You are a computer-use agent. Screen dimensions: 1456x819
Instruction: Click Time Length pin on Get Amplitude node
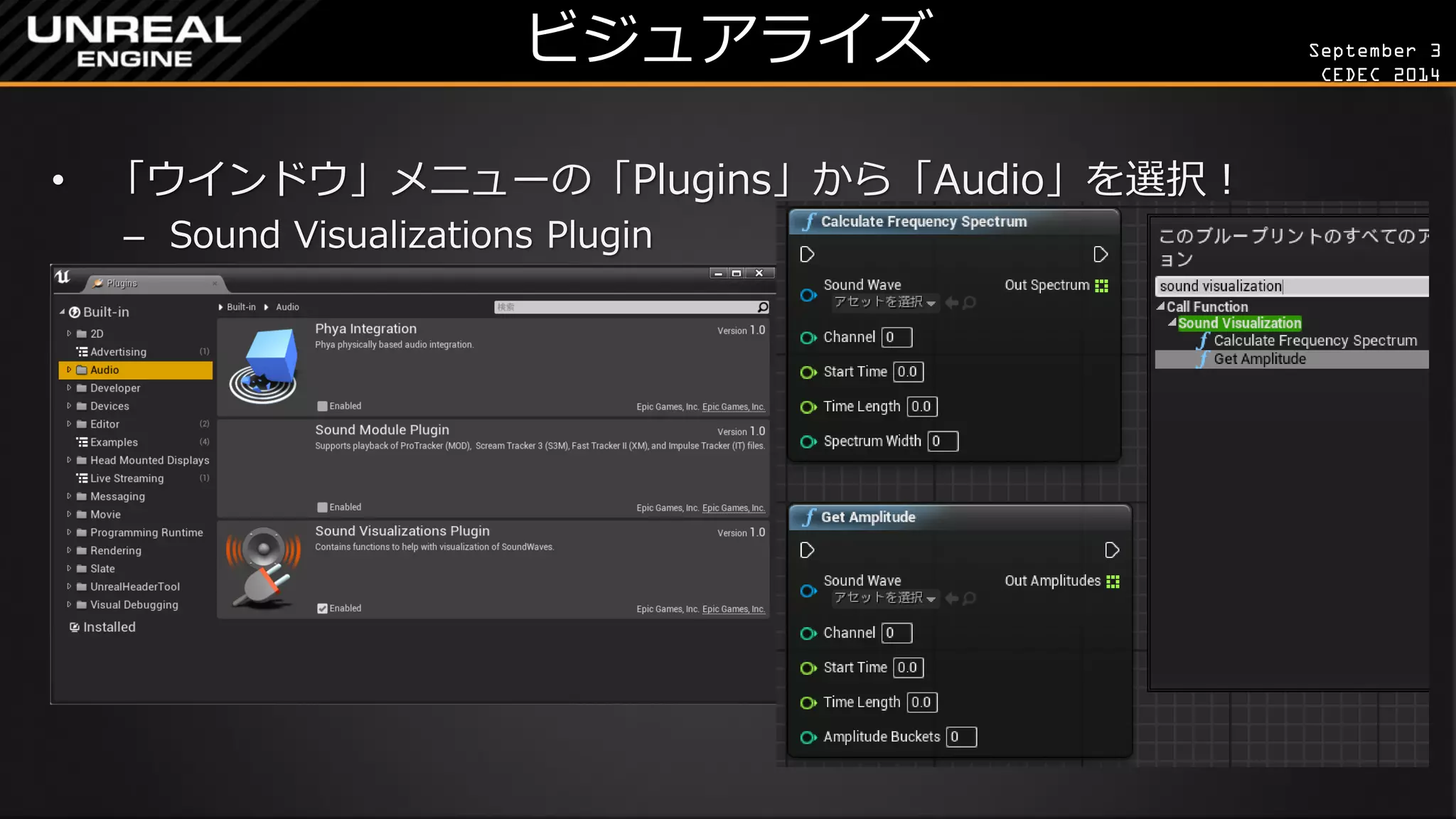coord(808,703)
